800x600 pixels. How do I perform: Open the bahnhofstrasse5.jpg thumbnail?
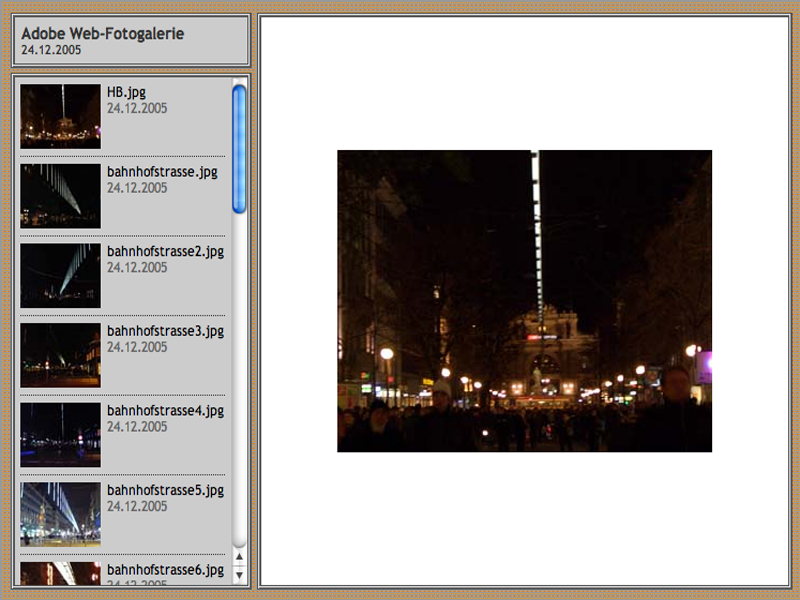click(x=60, y=514)
